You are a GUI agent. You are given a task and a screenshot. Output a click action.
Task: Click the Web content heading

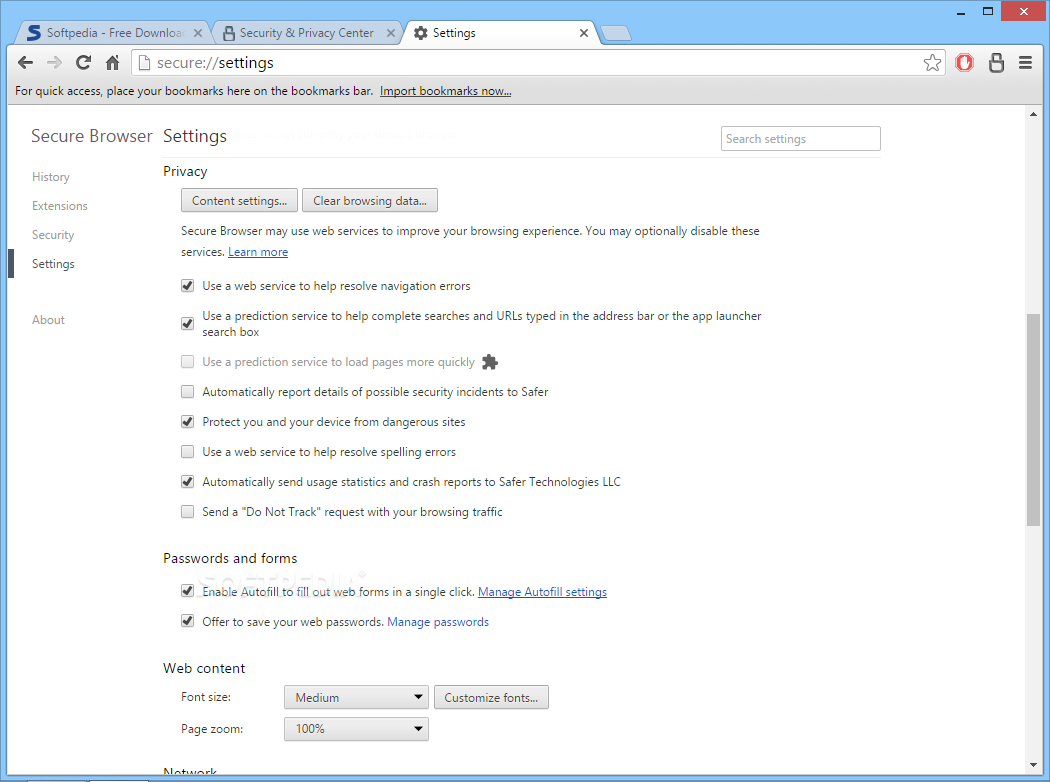pos(204,668)
